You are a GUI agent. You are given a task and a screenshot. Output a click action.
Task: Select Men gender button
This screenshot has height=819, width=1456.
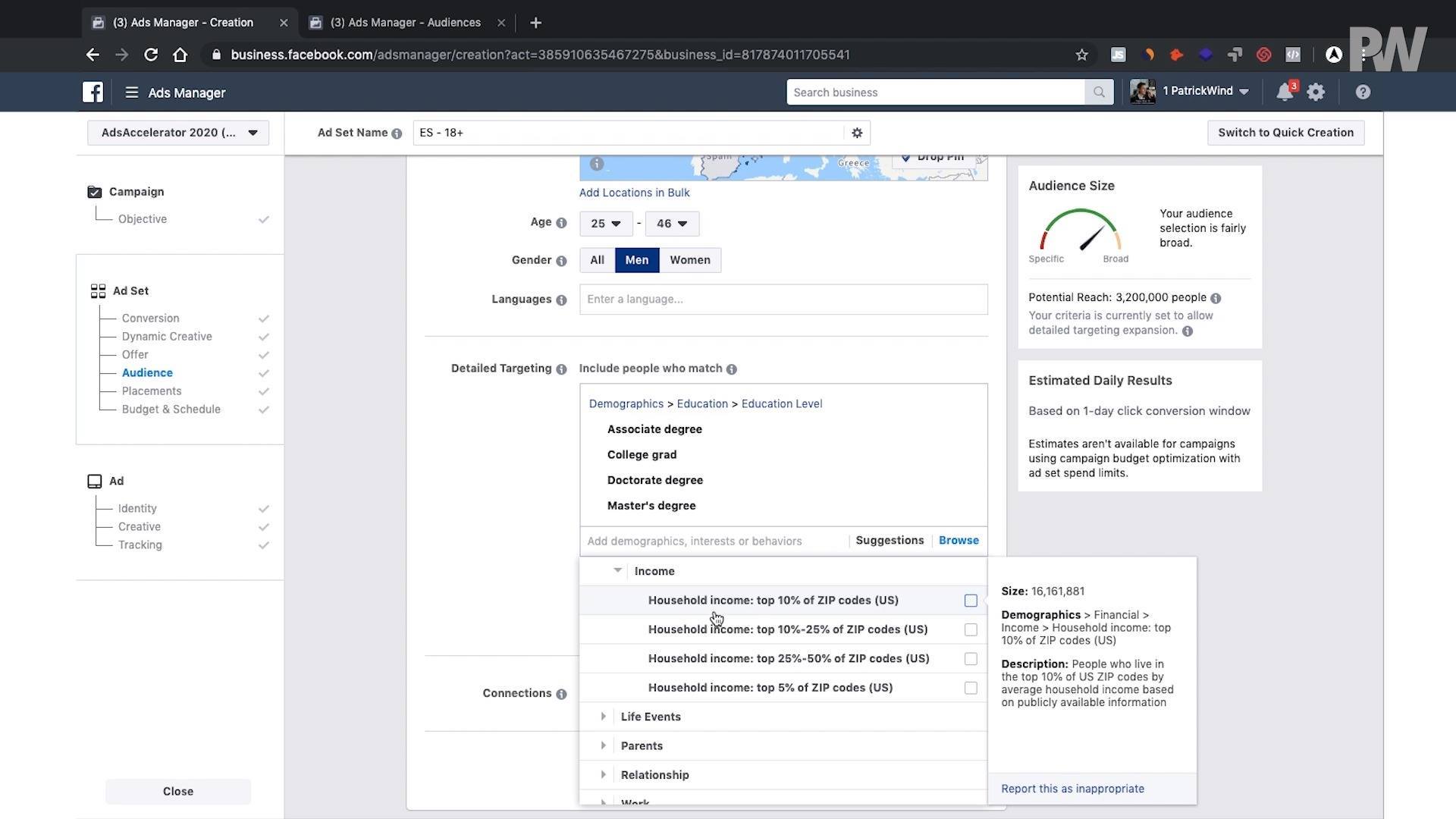pos(637,260)
